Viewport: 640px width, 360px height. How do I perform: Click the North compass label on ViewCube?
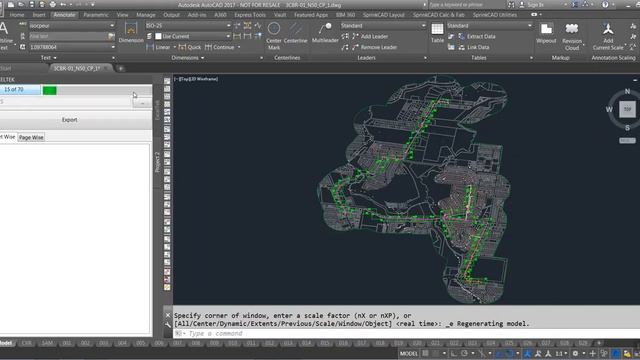[x=627, y=91]
